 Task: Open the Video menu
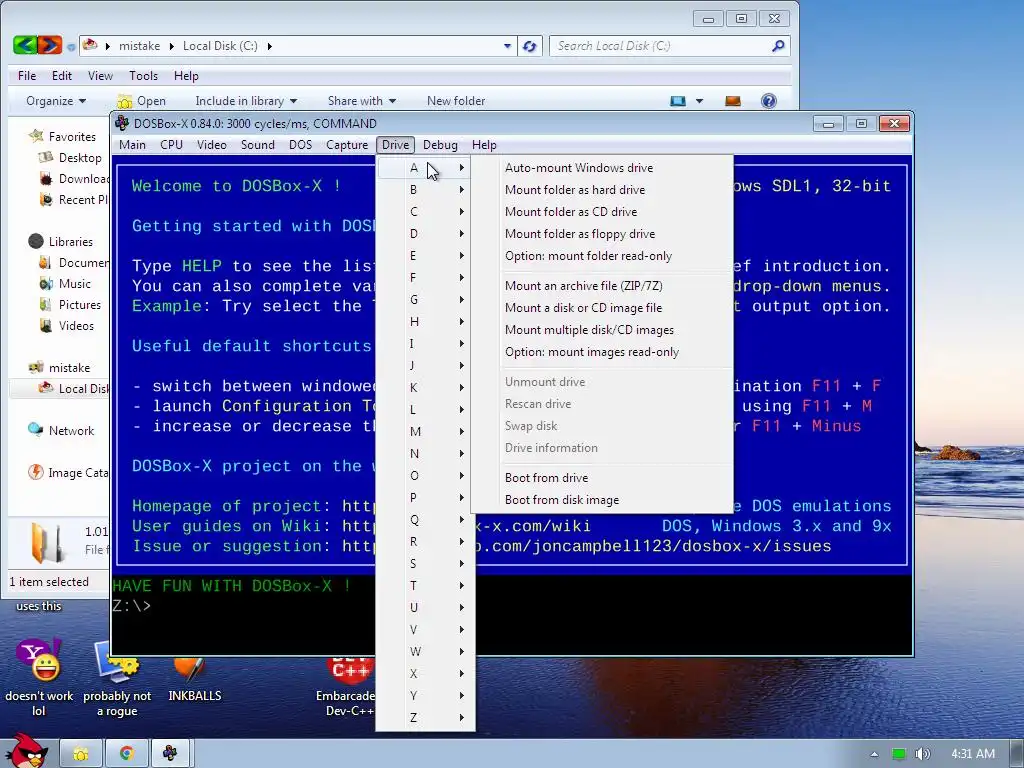[212, 145]
